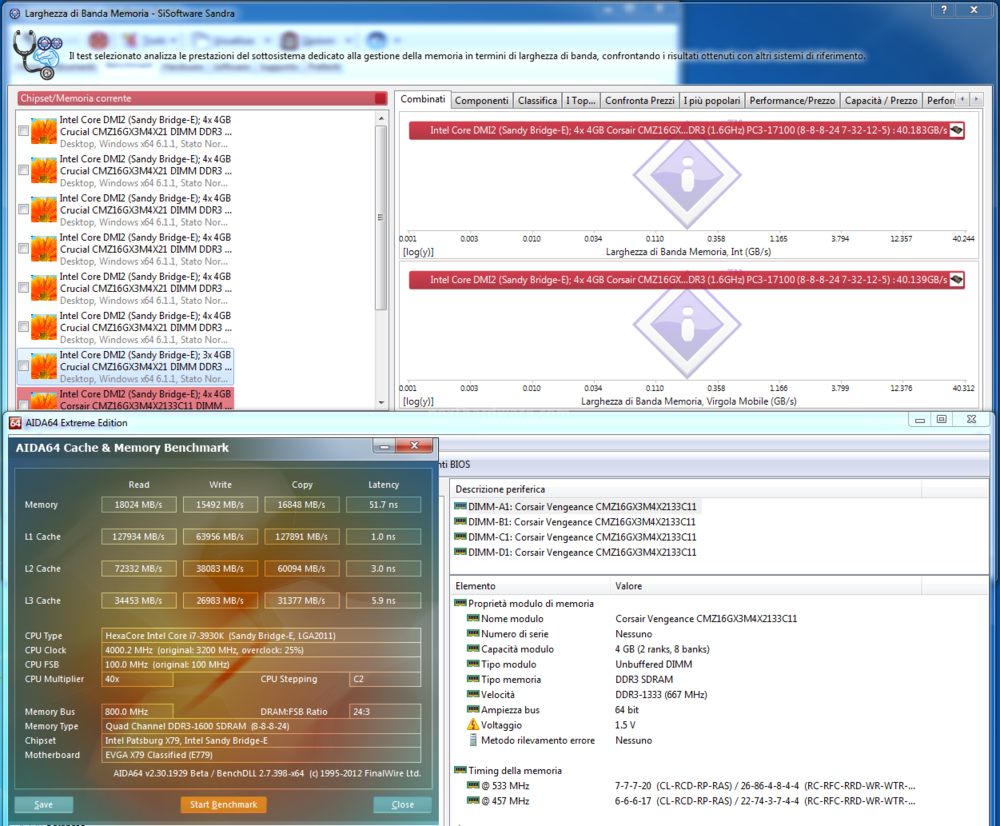Open the Classifica tab

[537, 100]
